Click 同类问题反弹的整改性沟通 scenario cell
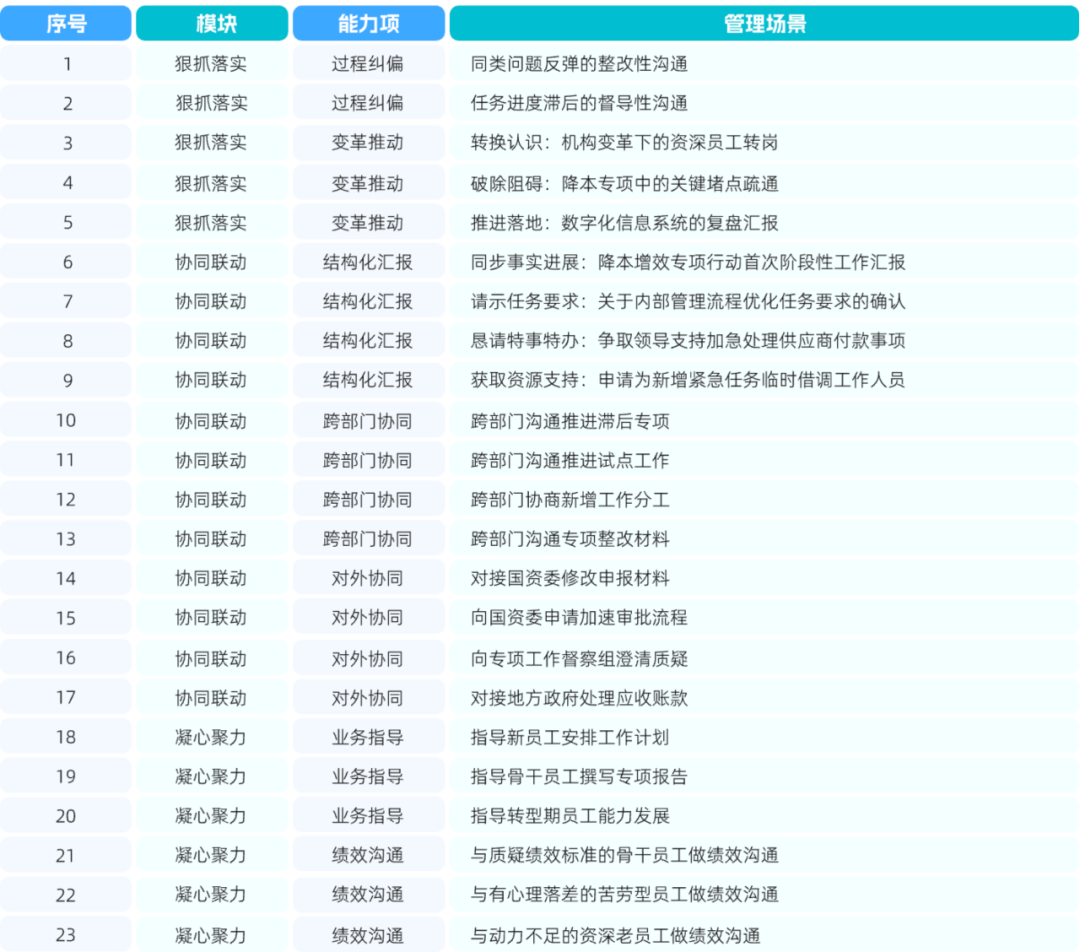 (x=579, y=64)
